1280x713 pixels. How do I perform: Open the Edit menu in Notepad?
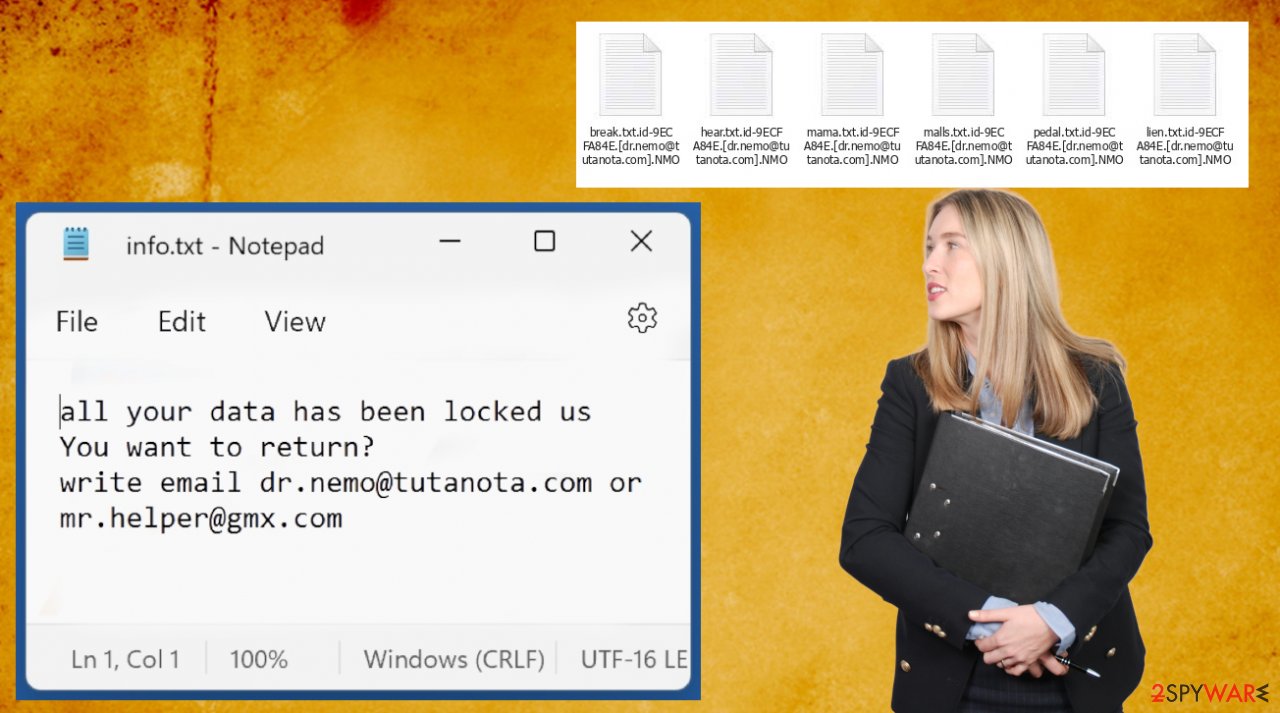point(182,322)
